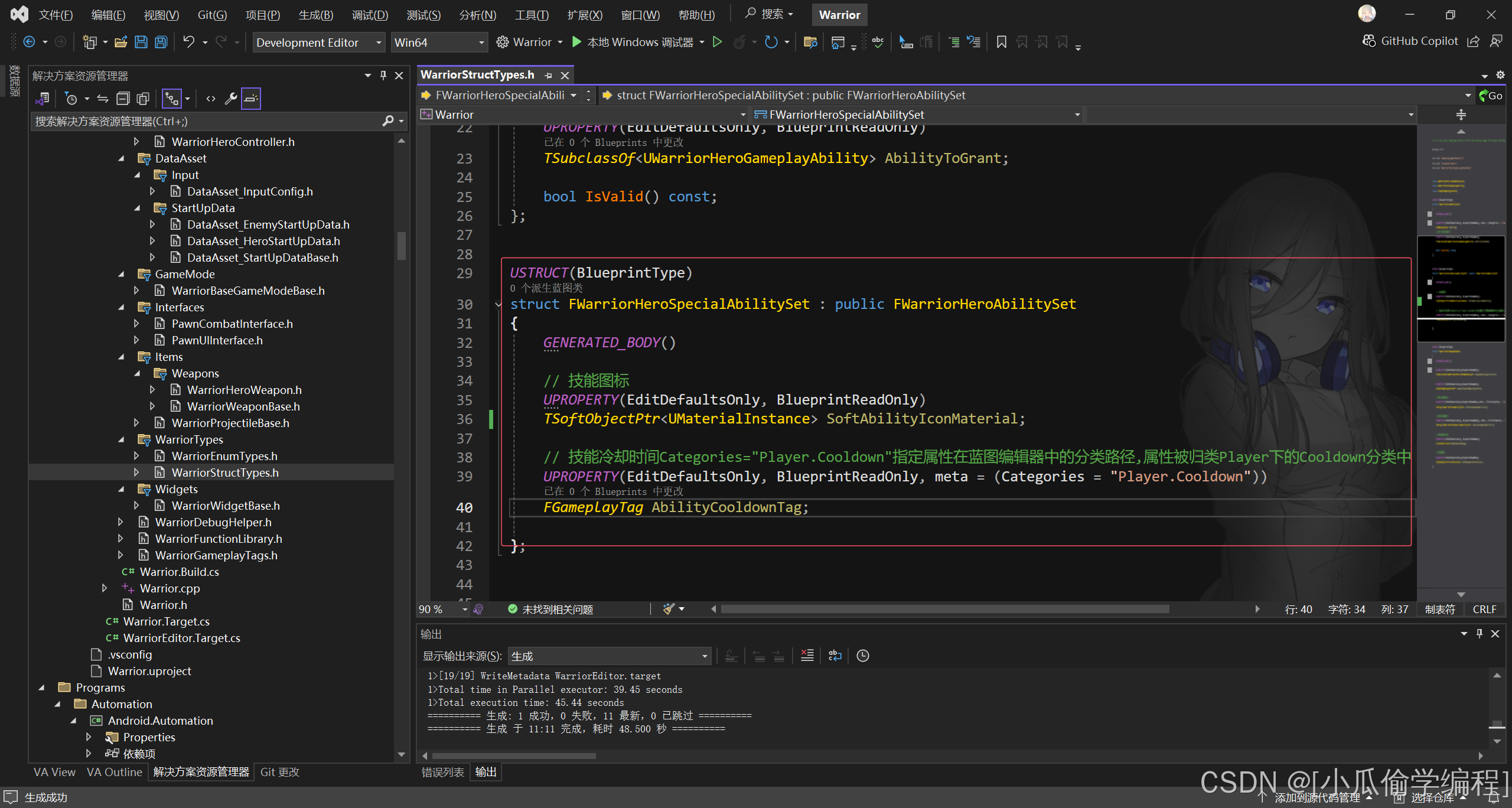Screen dimensions: 1512x808
Task: Click the Go button at top right editor
Action: point(1491,95)
